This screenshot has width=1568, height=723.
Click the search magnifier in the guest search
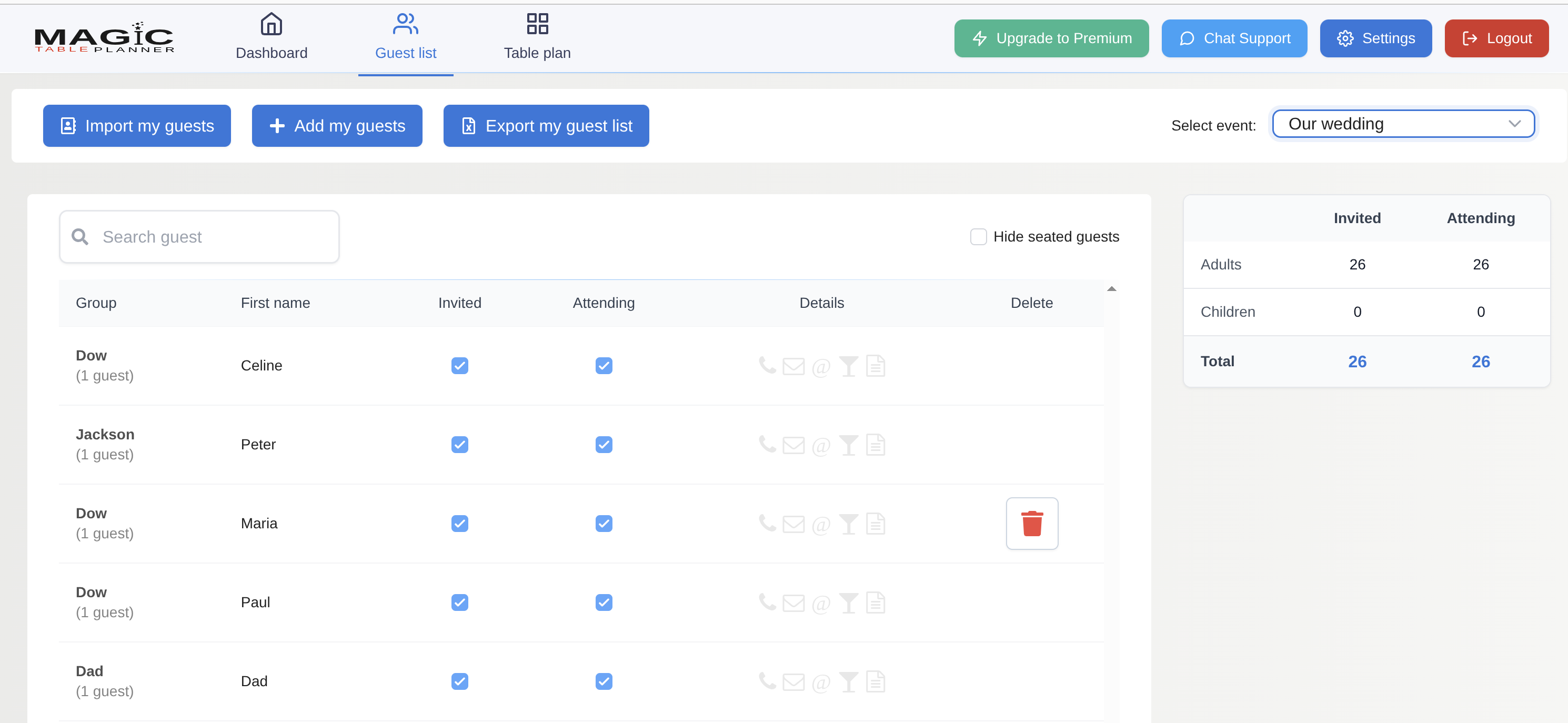[x=80, y=236]
